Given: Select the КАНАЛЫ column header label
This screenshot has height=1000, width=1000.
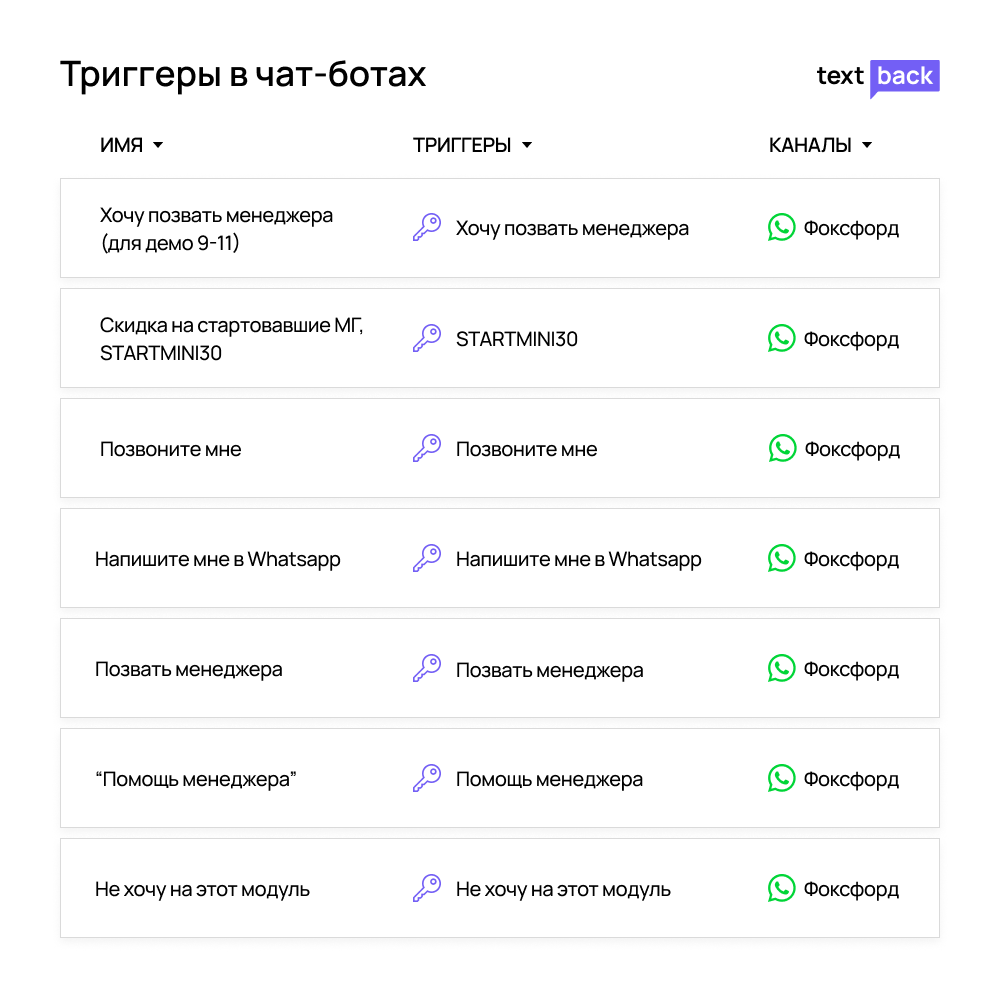Looking at the screenshot, I should (810, 145).
